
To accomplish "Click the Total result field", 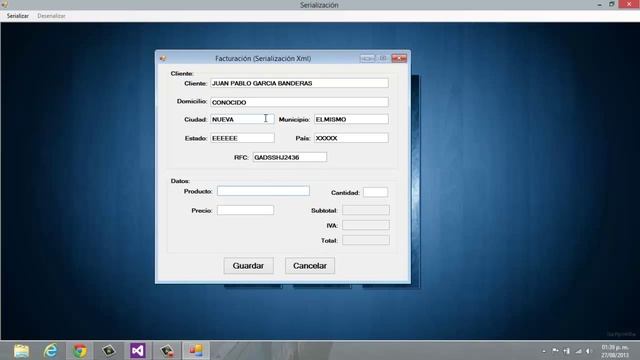I will [x=366, y=240].
